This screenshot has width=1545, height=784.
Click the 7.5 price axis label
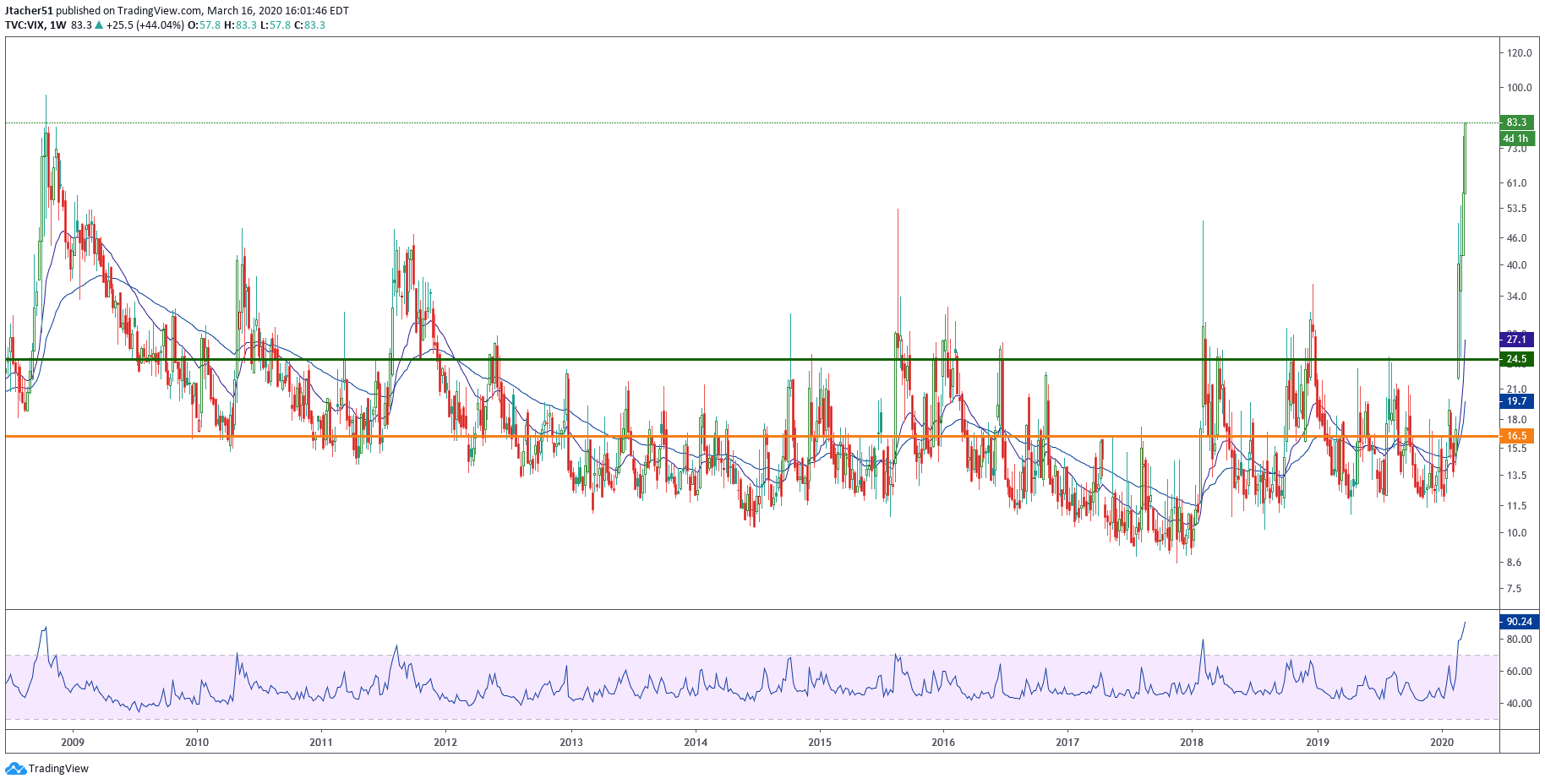point(1514,589)
